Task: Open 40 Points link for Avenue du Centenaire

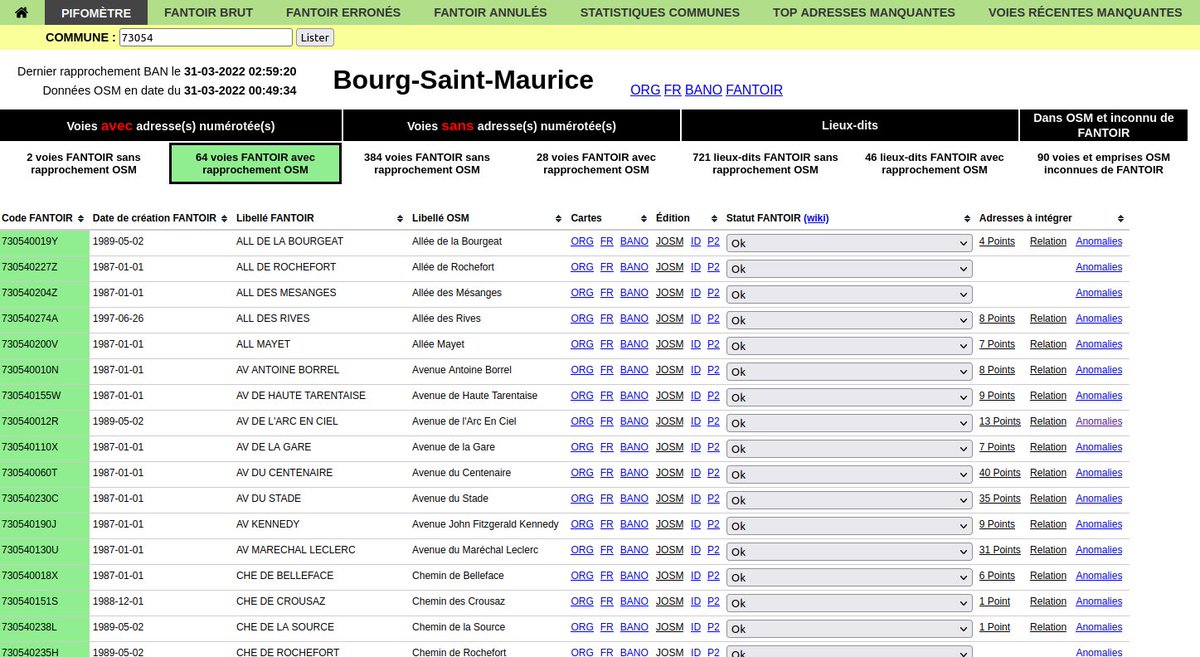Action: coord(1000,473)
